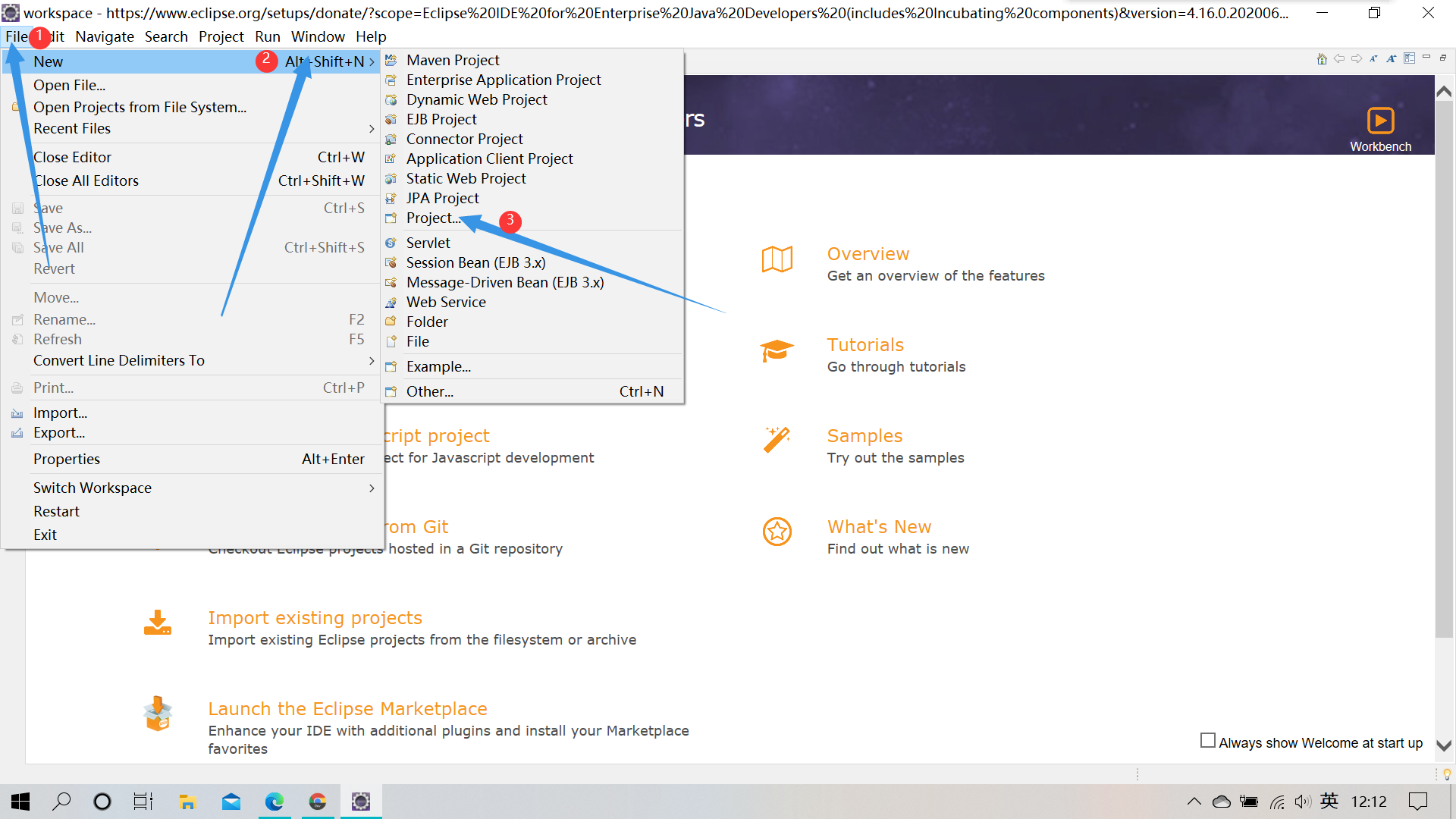Open the Navigate menu
The image size is (1456, 819).
(105, 36)
